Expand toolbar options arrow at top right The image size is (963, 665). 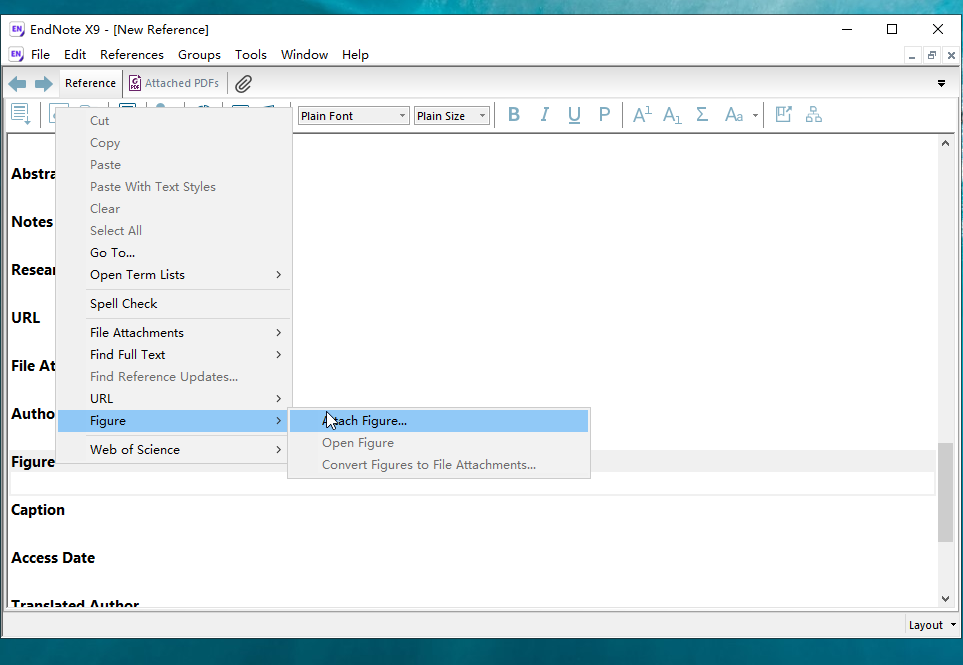point(941,84)
